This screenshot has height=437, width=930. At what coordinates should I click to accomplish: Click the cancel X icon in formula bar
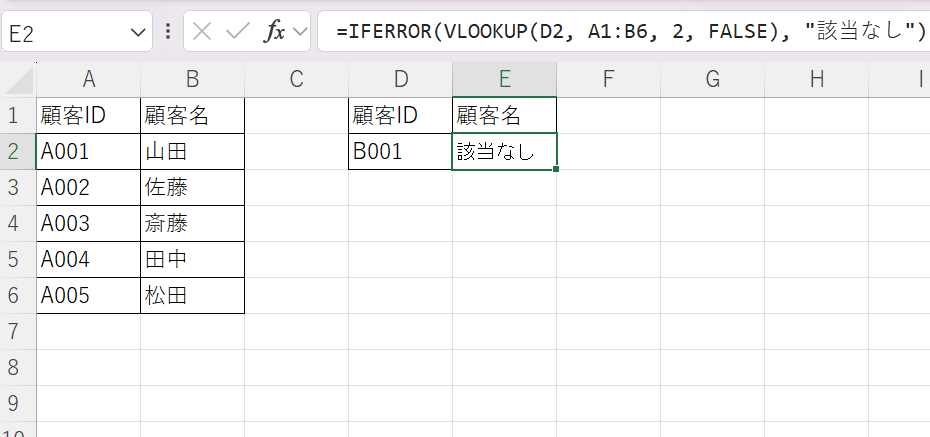[202, 31]
